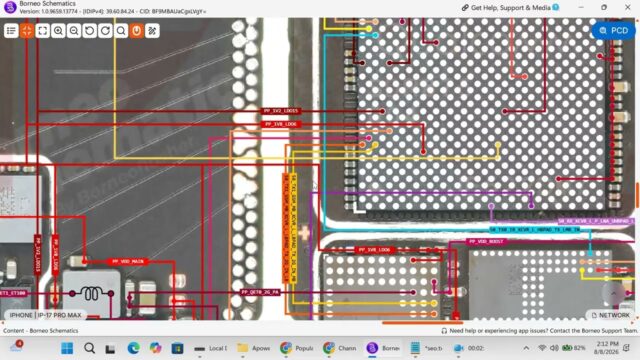640x360 pixels.
Task: Click the blue PCD button
Action: tap(613, 31)
